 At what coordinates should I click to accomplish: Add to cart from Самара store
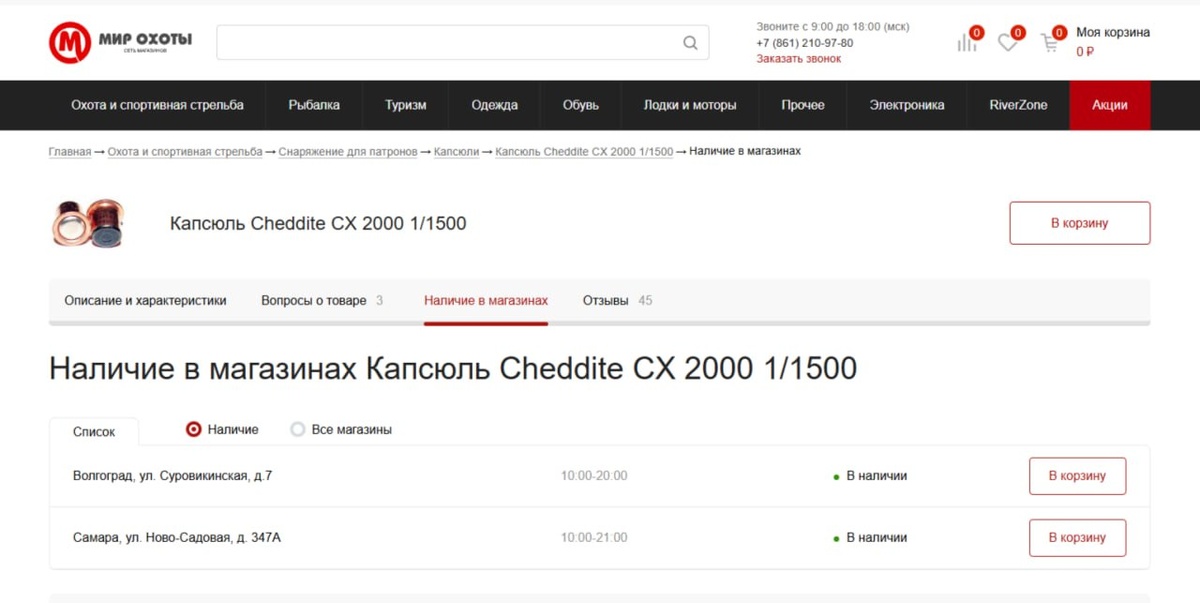coord(1077,538)
